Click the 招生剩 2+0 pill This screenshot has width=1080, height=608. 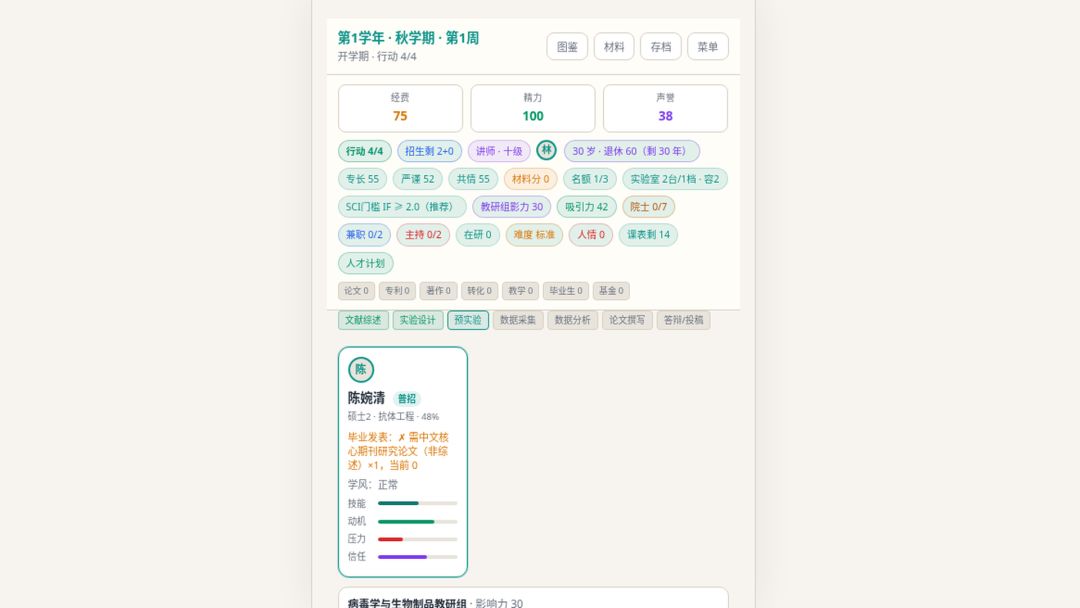(429, 151)
